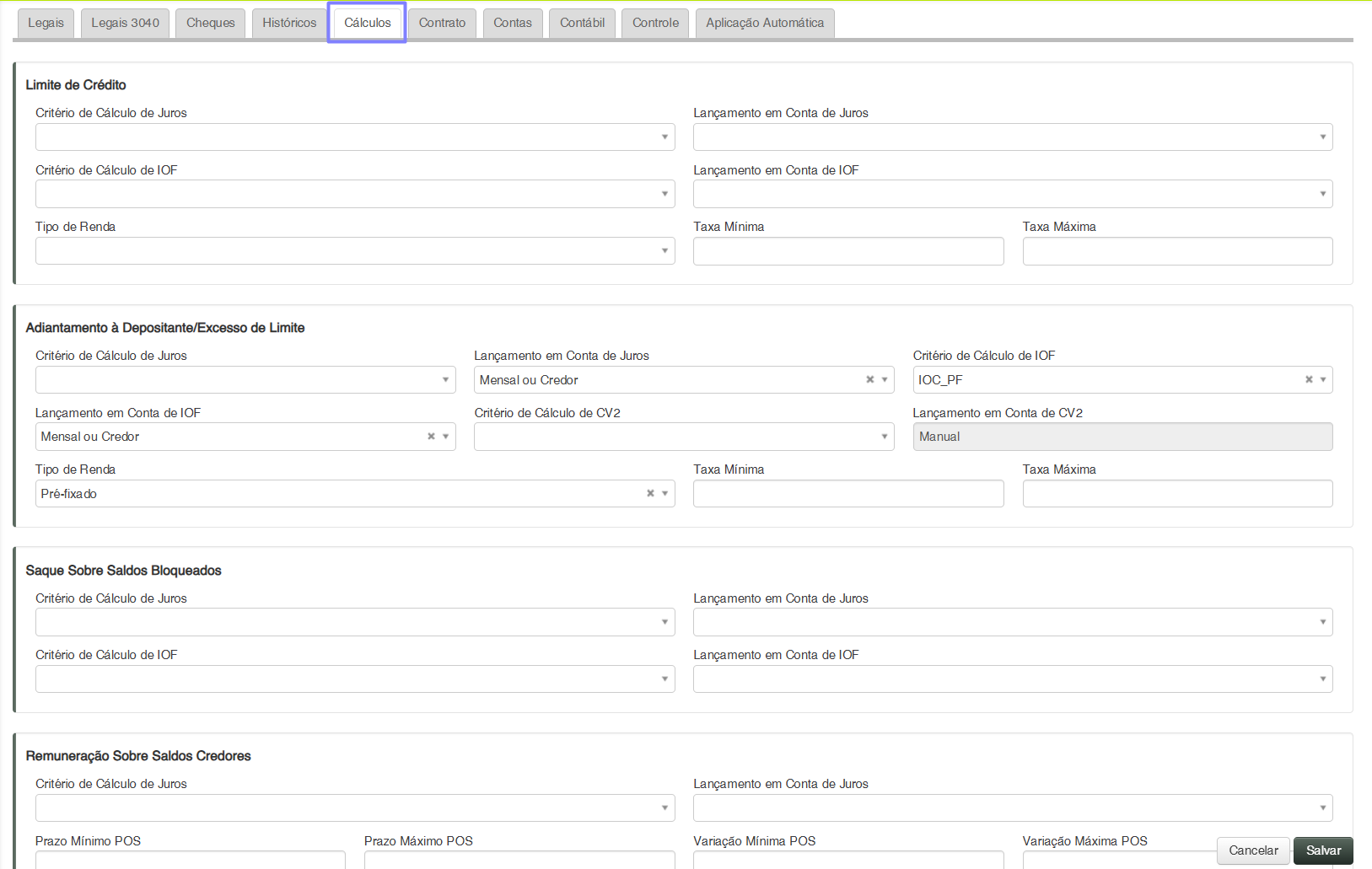
Task: Click the Salvar button
Action: coord(1323,850)
